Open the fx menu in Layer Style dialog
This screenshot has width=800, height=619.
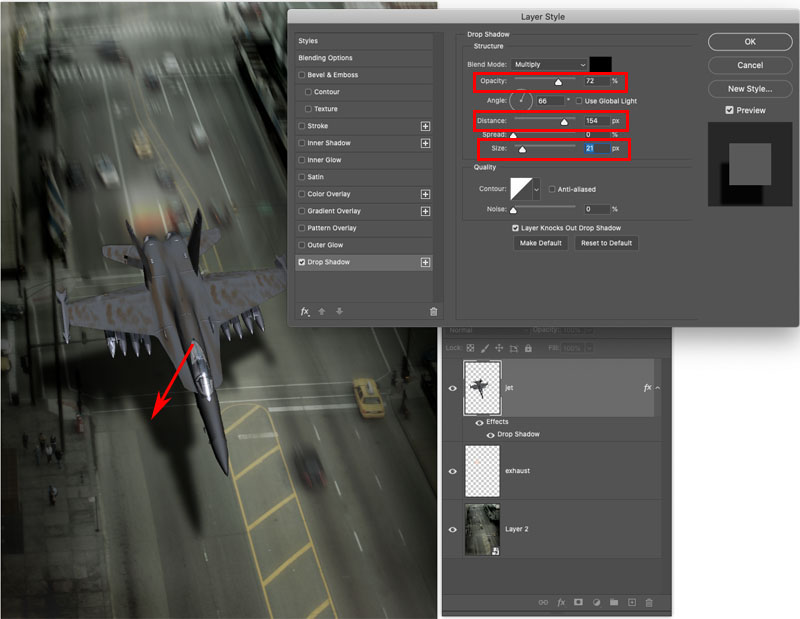[305, 311]
